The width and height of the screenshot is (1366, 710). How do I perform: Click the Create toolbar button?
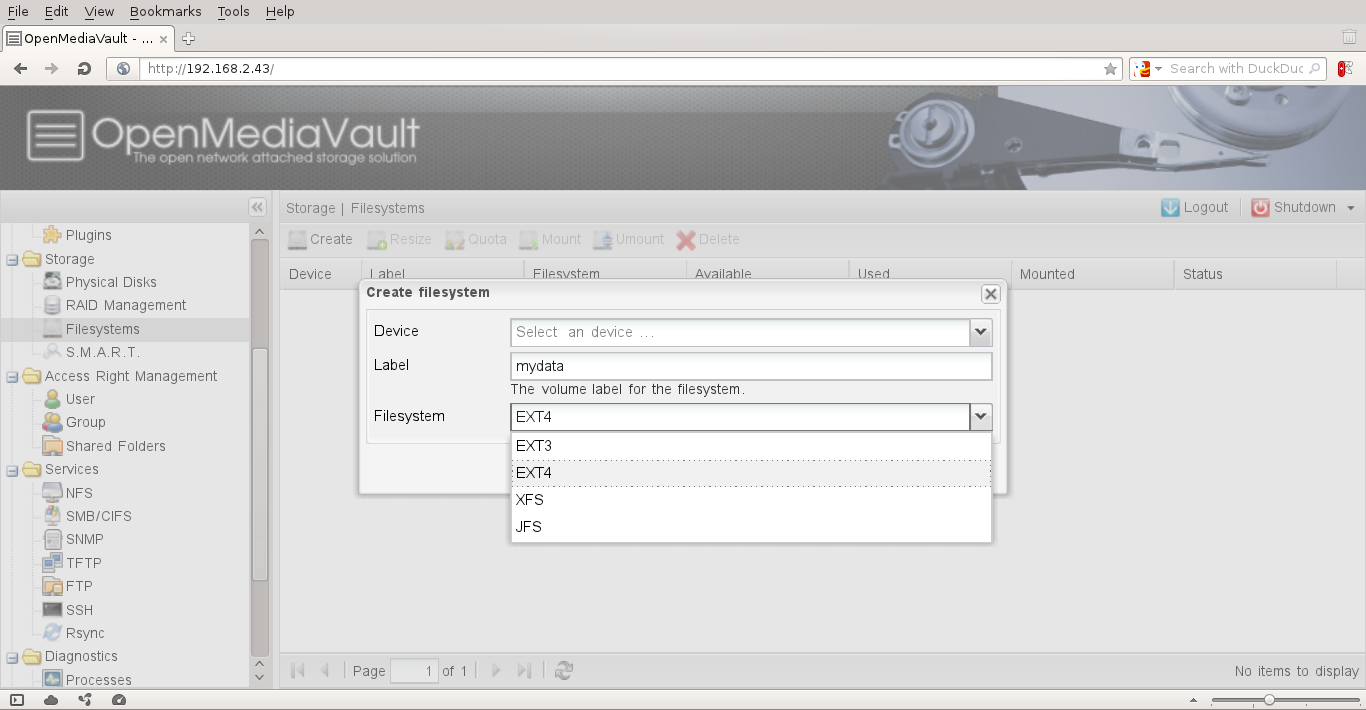click(320, 239)
